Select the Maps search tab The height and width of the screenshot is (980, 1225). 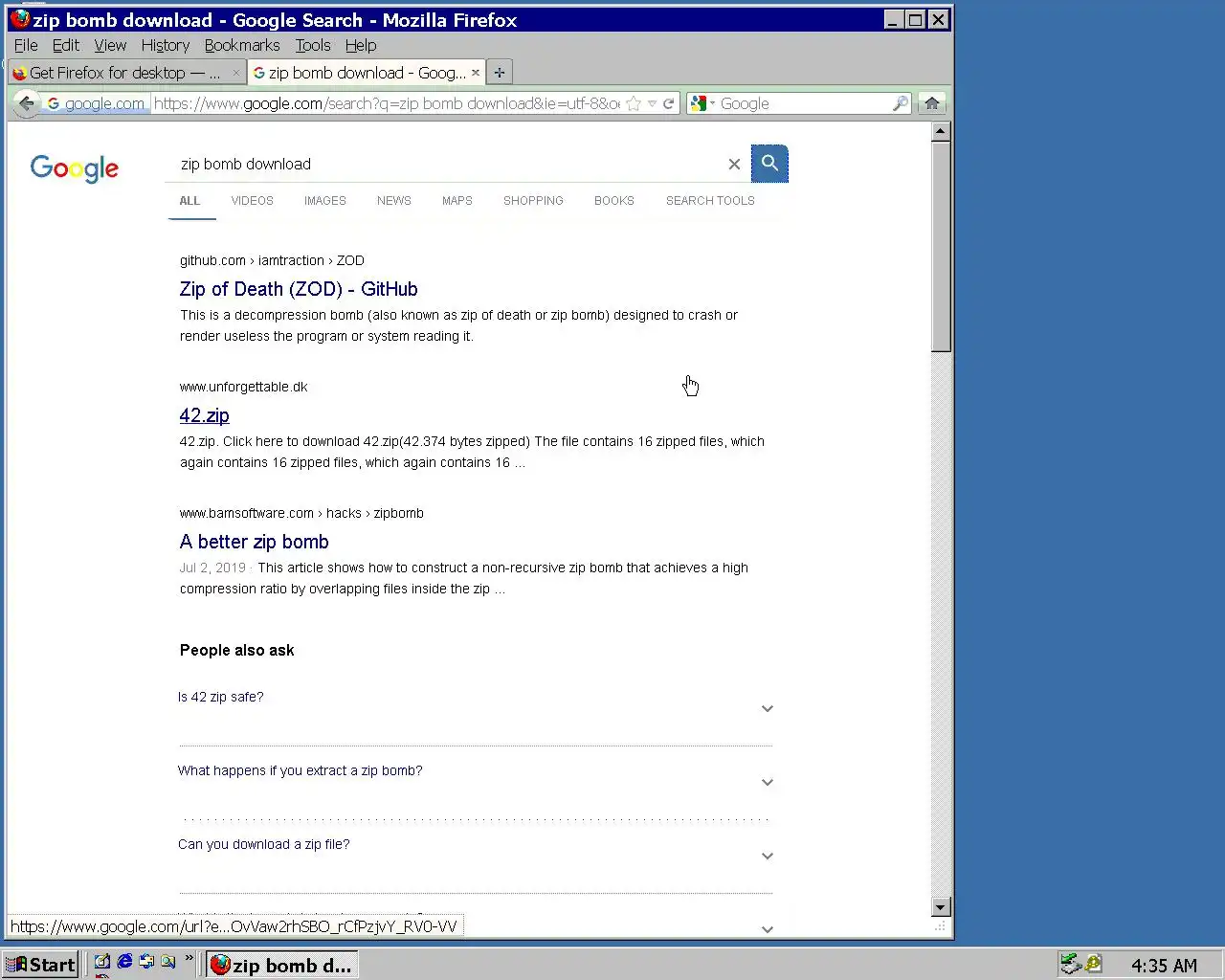coord(457,201)
